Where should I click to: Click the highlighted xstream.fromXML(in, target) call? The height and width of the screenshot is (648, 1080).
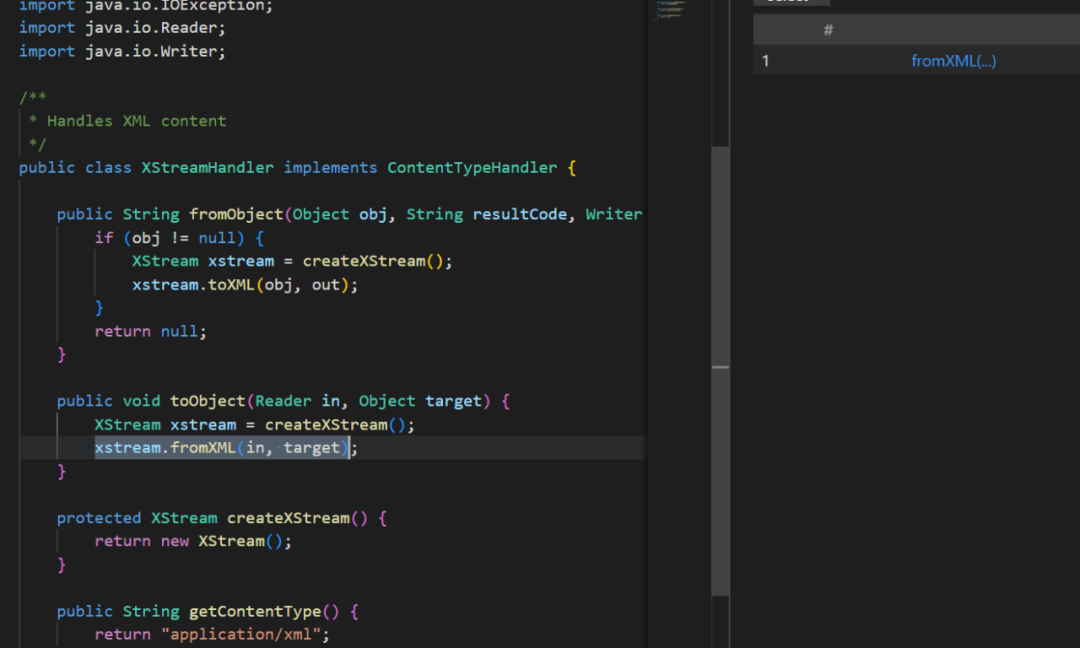tap(222, 448)
